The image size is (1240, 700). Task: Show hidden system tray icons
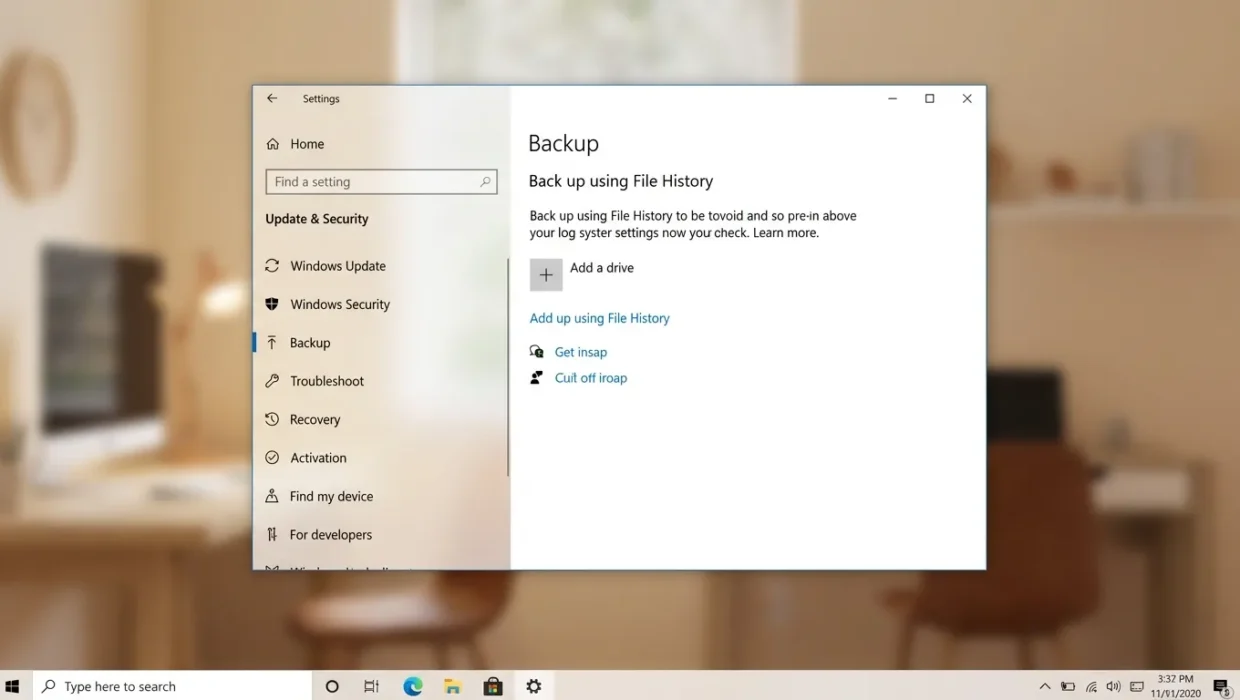(x=1045, y=687)
